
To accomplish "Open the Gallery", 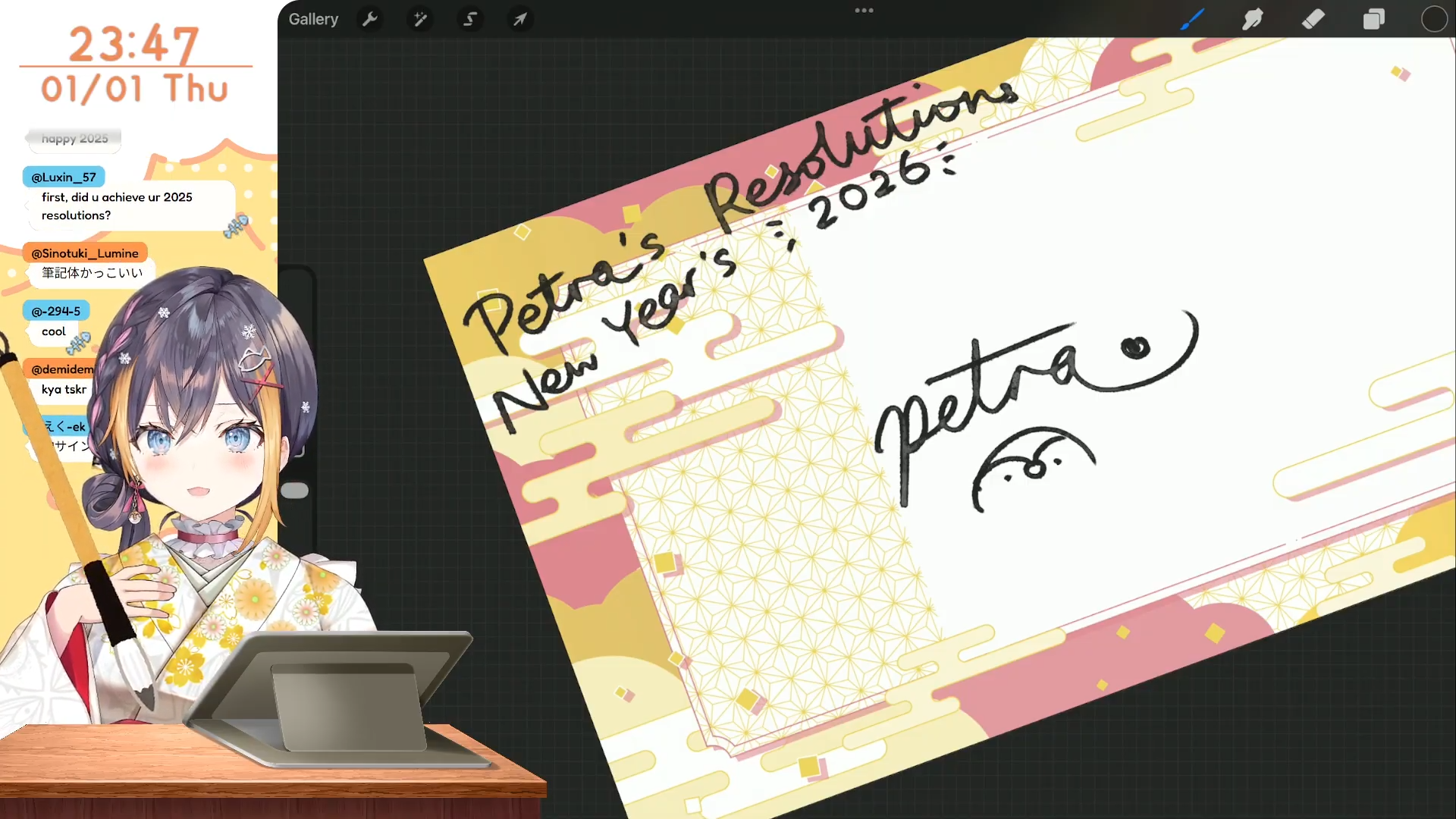I will 313,20.
